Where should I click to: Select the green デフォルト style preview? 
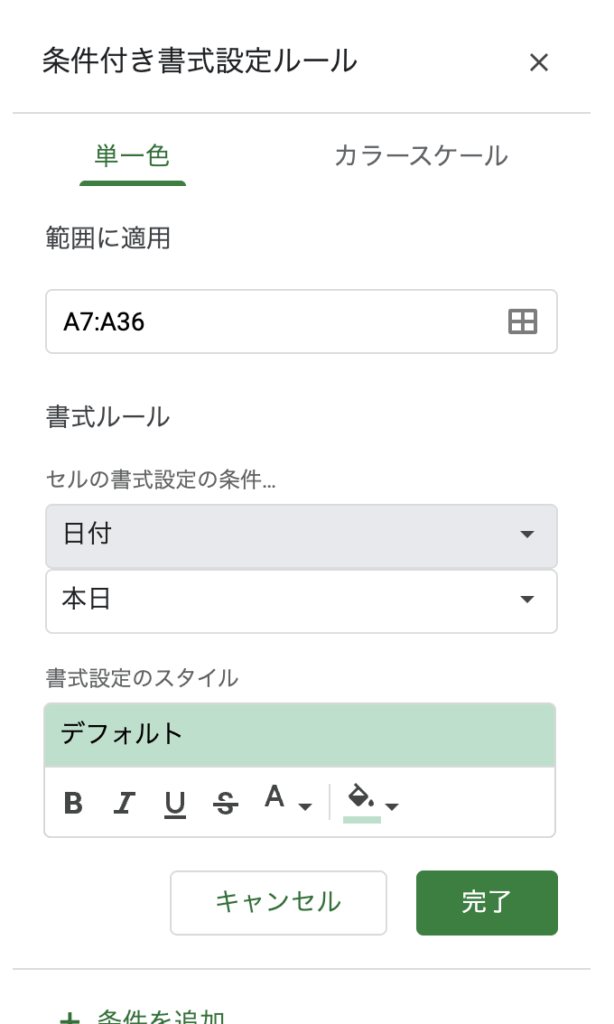coord(300,735)
